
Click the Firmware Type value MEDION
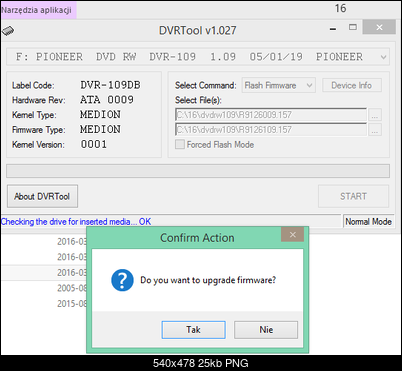pyautogui.click(x=100, y=129)
